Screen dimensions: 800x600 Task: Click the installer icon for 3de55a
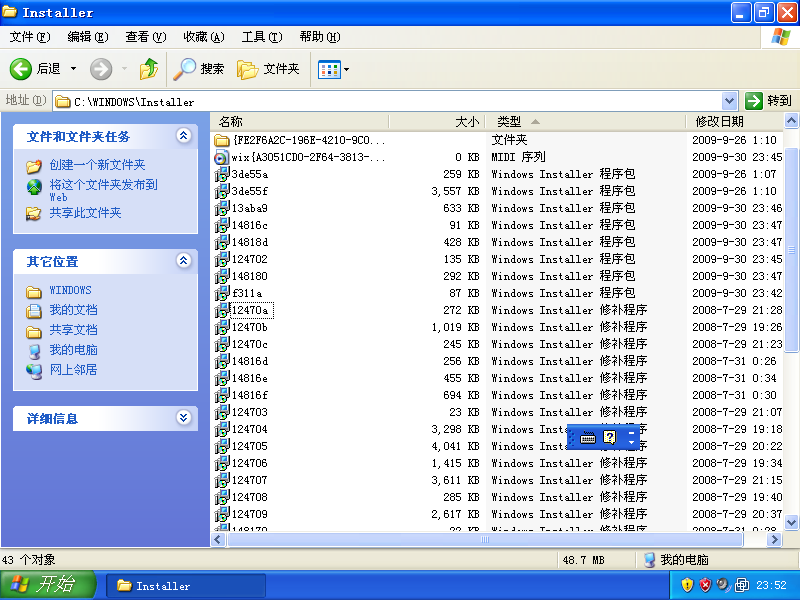(221, 174)
